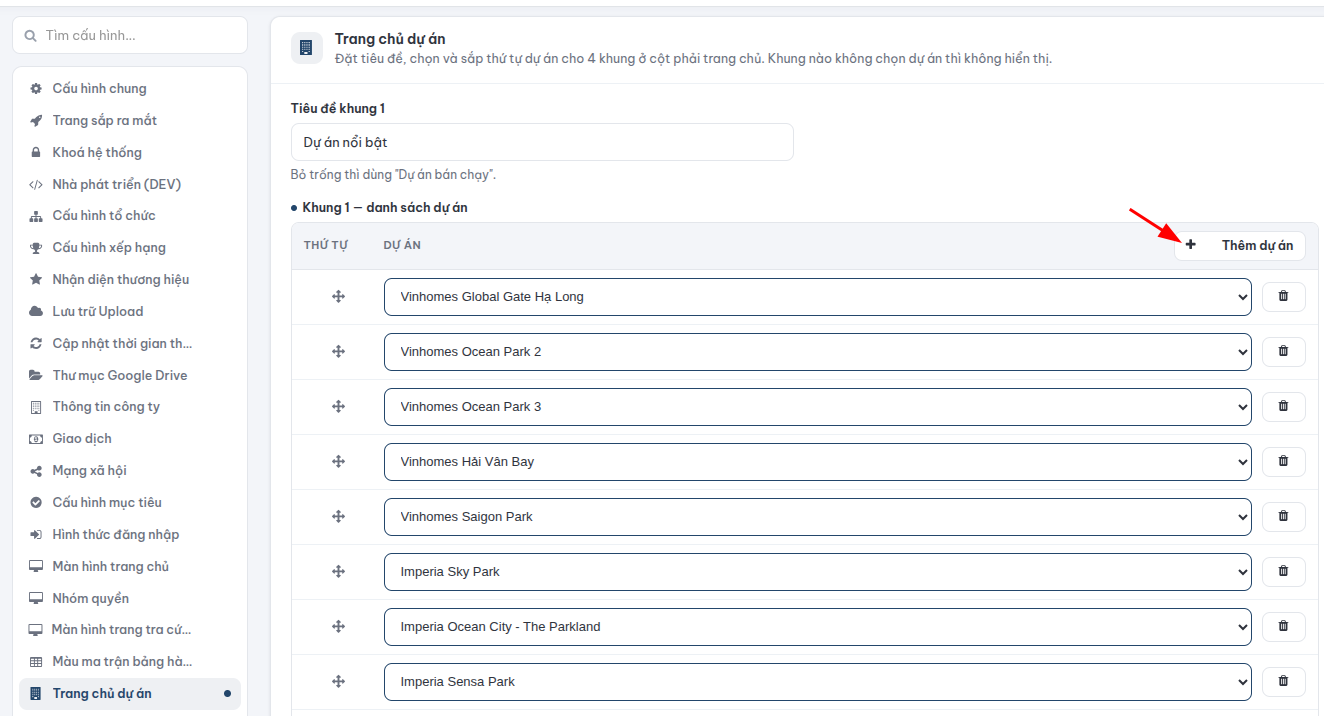Click the move handle for Vinhomes Global Gate Hạ Long
The image size is (1324, 716).
[338, 297]
